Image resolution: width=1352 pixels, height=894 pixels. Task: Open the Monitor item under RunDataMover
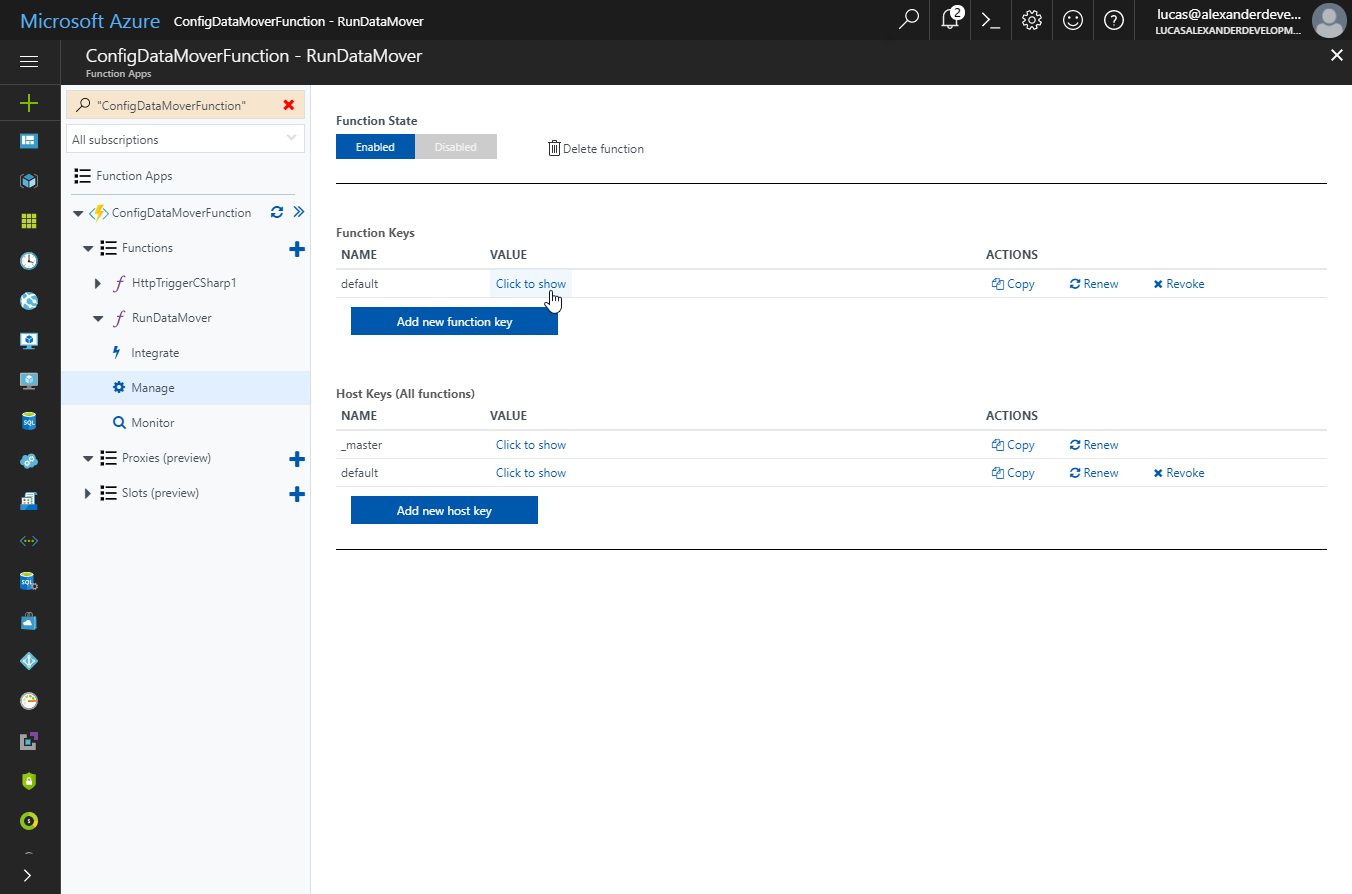(153, 423)
